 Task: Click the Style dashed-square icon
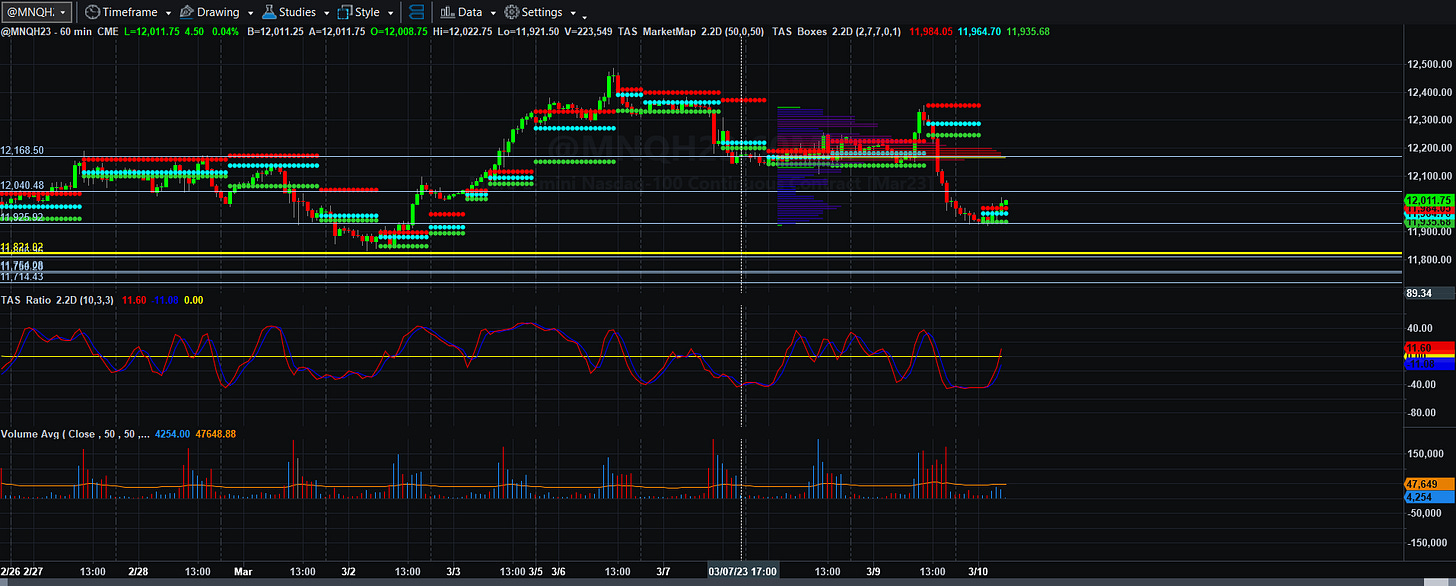[x=345, y=12]
